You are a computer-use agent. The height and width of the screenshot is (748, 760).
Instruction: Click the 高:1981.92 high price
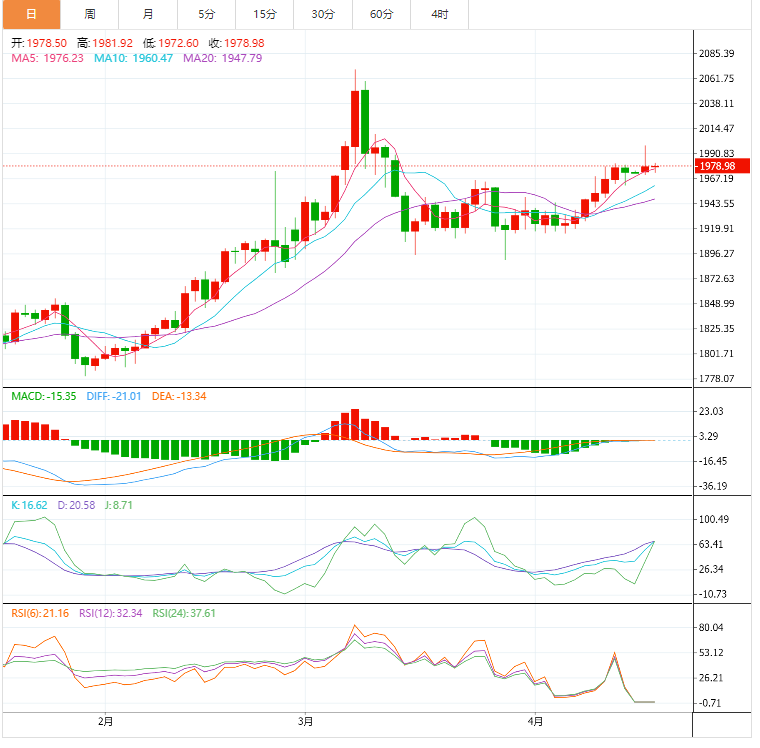tap(105, 43)
